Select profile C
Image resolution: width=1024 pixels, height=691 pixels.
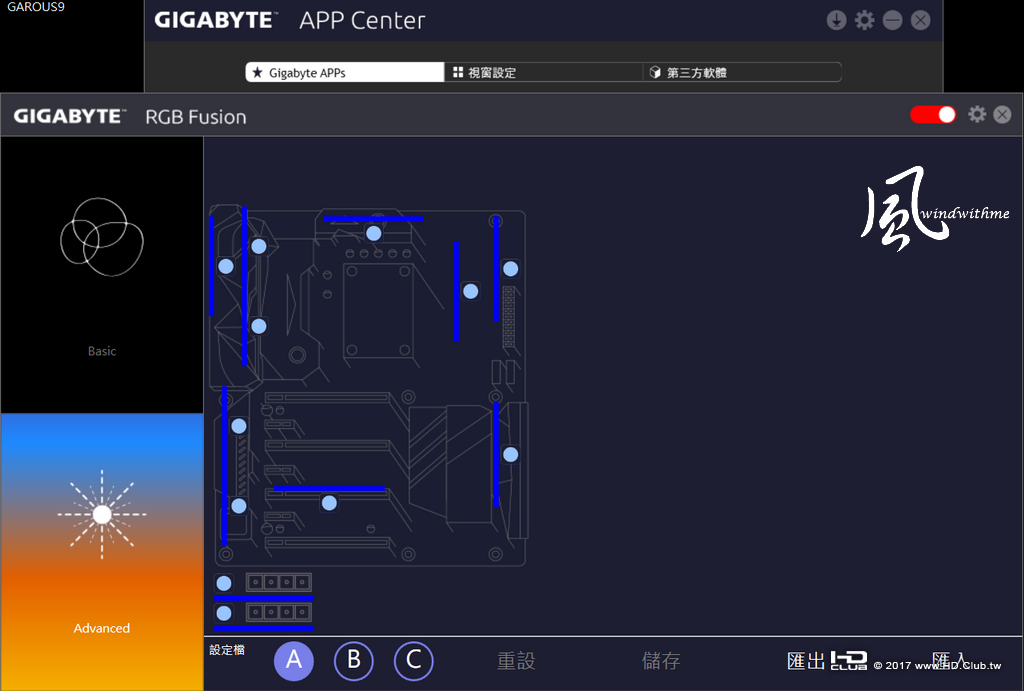(x=414, y=660)
